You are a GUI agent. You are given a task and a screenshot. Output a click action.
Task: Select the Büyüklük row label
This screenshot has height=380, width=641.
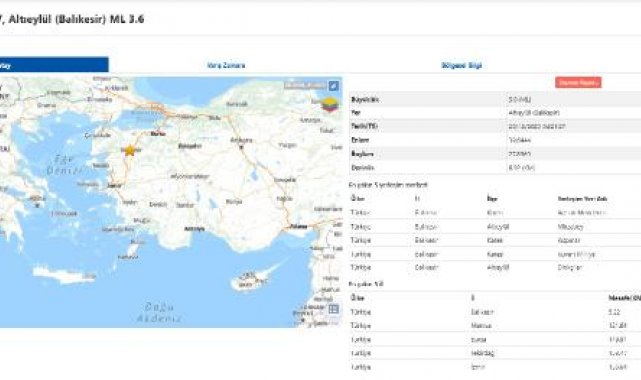[365, 99]
